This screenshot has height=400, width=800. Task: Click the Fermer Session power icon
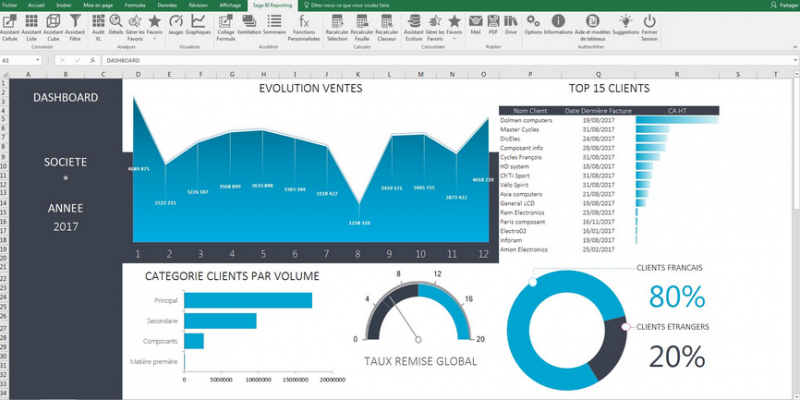pyautogui.click(x=649, y=25)
